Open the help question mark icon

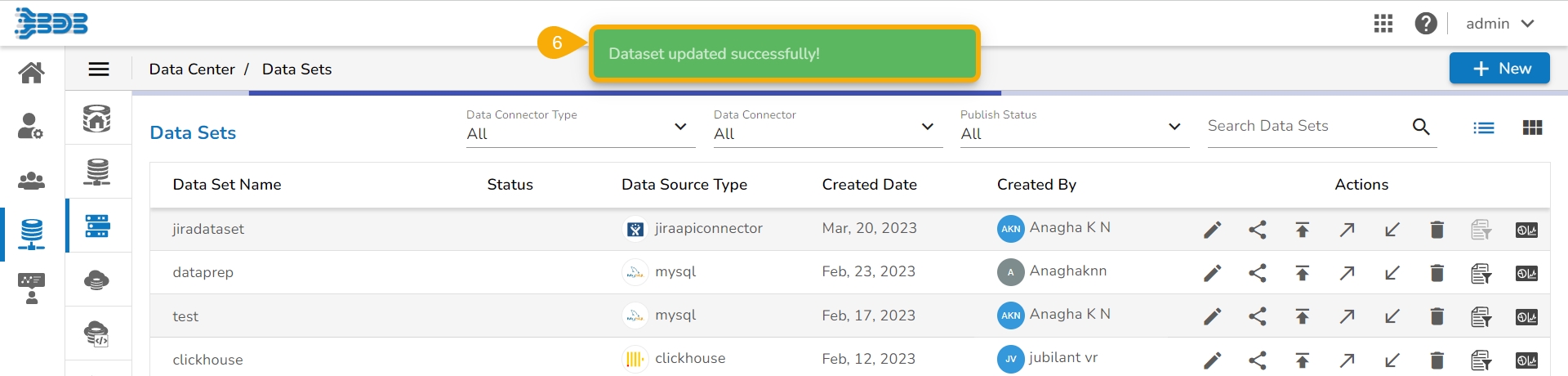[x=1426, y=24]
